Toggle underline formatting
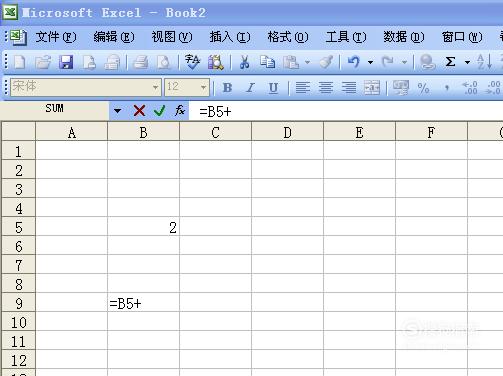503x376 pixels. coord(273,88)
